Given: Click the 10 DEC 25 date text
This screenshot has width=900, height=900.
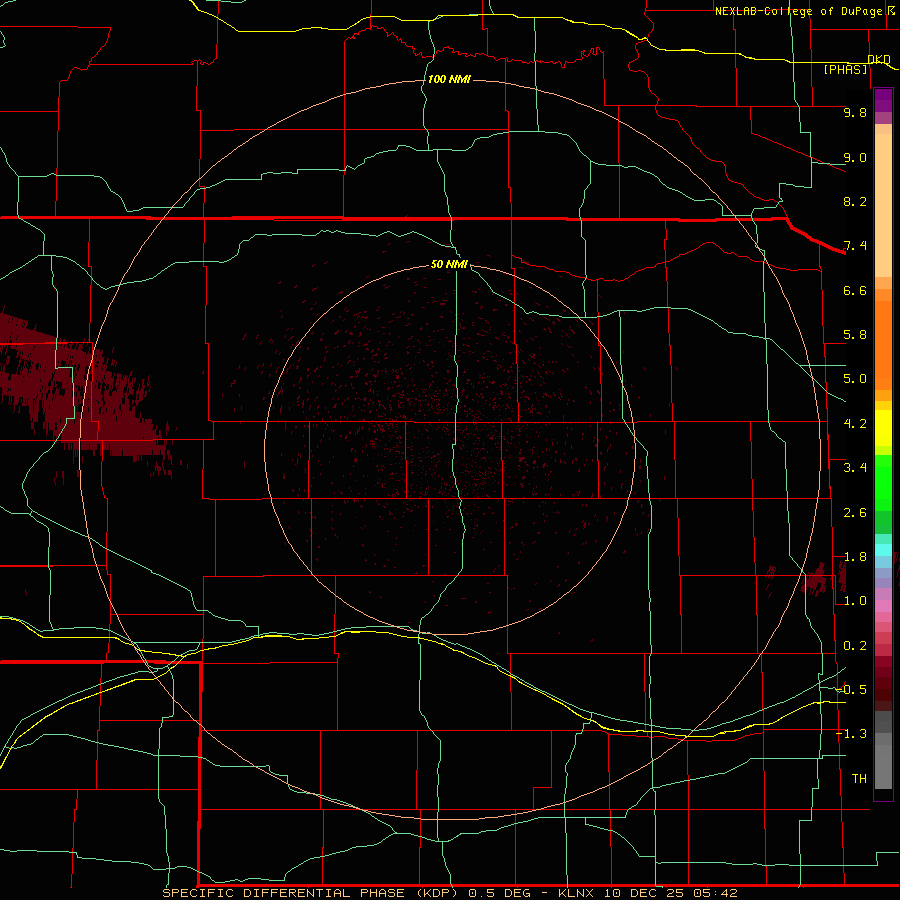Looking at the screenshot, I should 645,893.
